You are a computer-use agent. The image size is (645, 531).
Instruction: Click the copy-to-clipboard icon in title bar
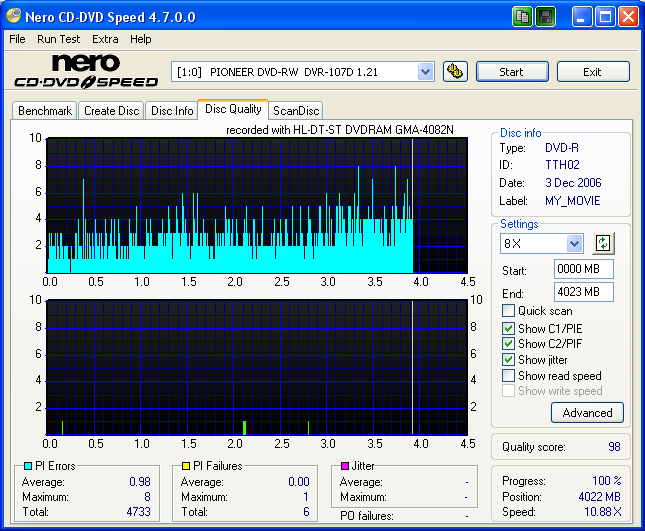(x=522, y=17)
